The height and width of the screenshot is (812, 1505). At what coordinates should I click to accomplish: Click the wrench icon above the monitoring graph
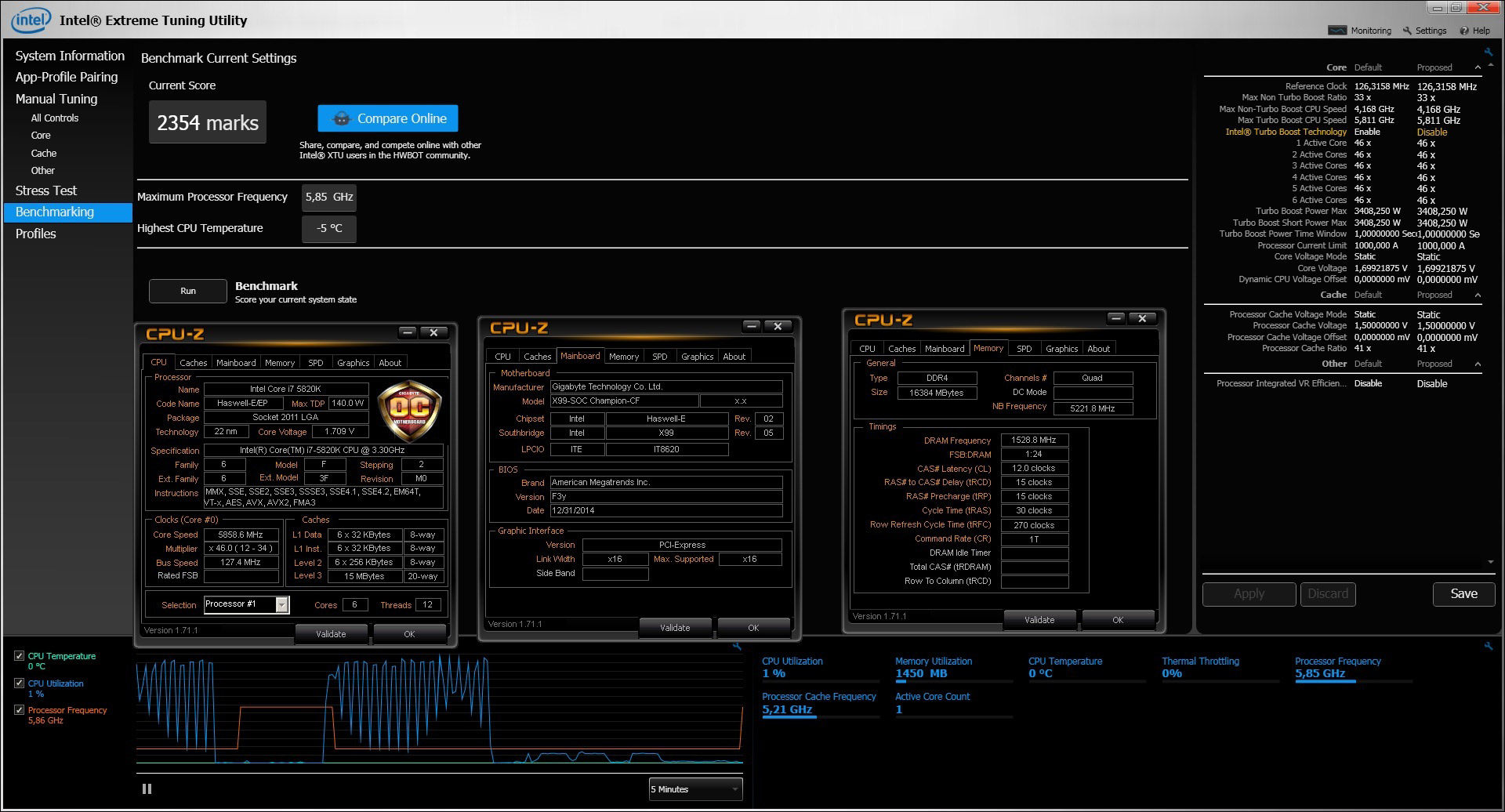point(737,647)
